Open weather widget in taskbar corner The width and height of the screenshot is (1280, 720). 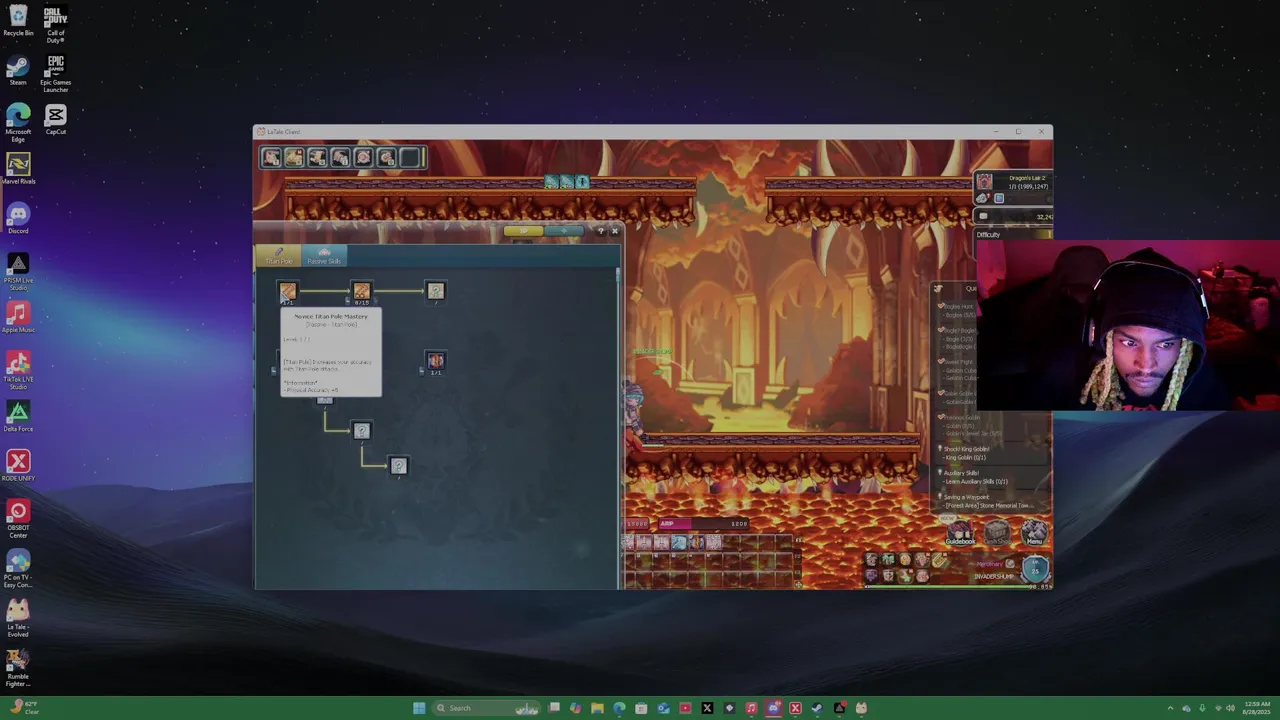pos(24,708)
